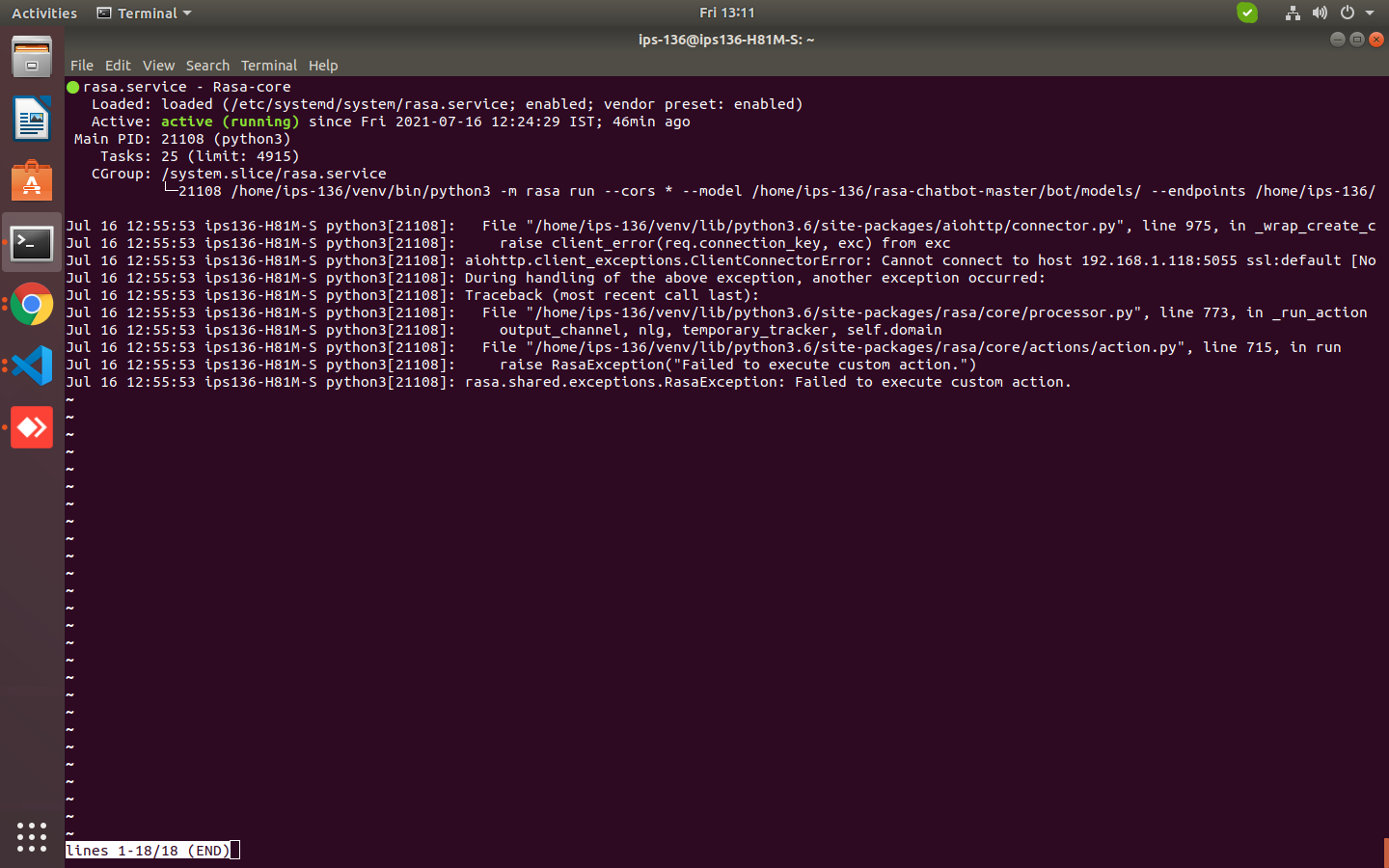This screenshot has width=1389, height=868.
Task: Open the clock showing Fri 13:11
Action: 727,13
